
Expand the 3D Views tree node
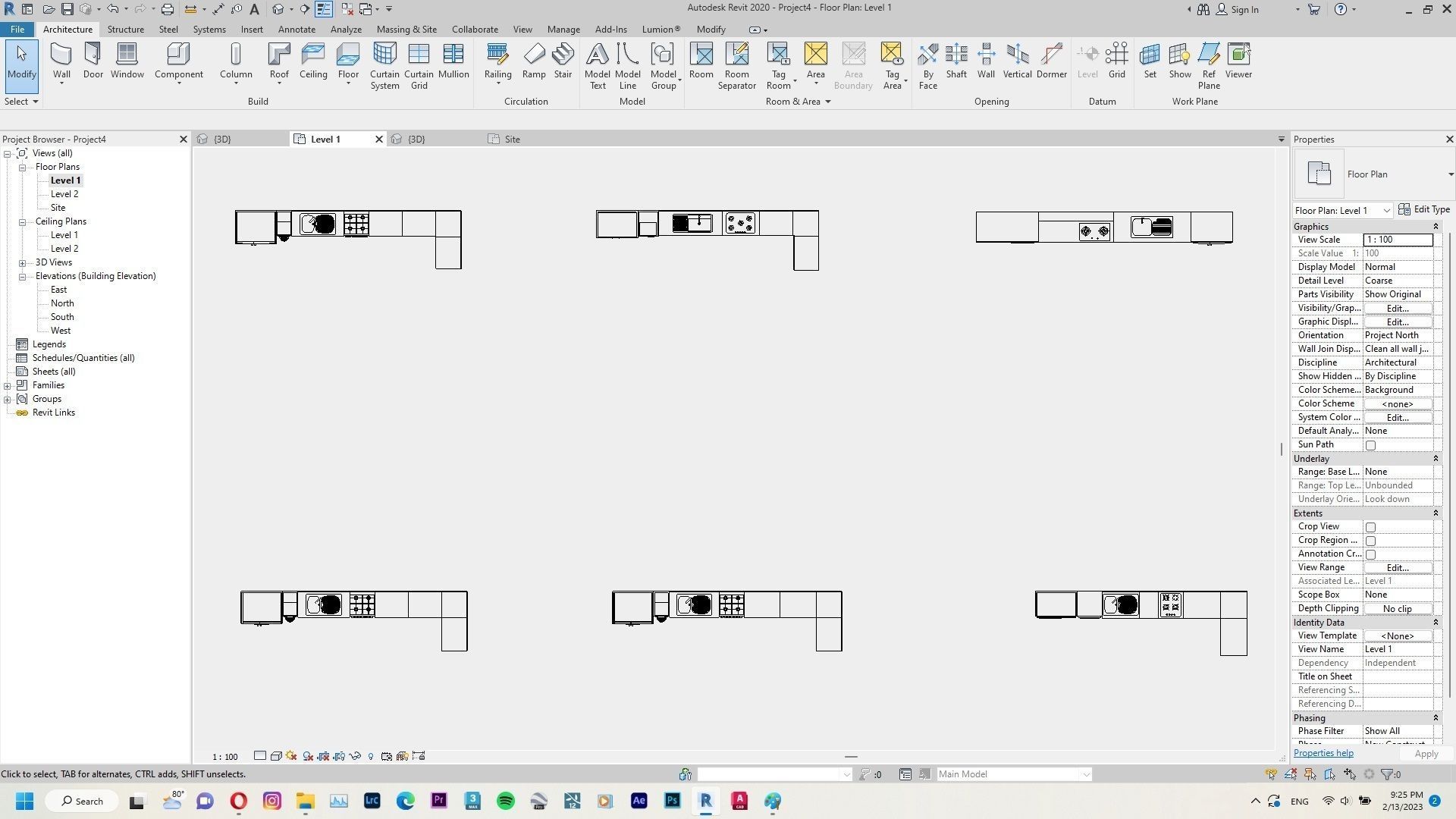(x=23, y=263)
